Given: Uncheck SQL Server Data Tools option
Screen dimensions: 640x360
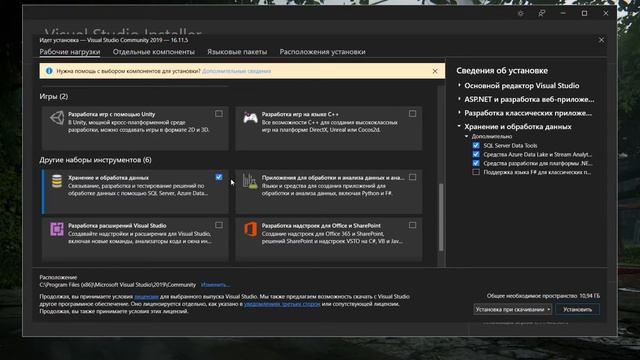Looking at the screenshot, I should 476,145.
